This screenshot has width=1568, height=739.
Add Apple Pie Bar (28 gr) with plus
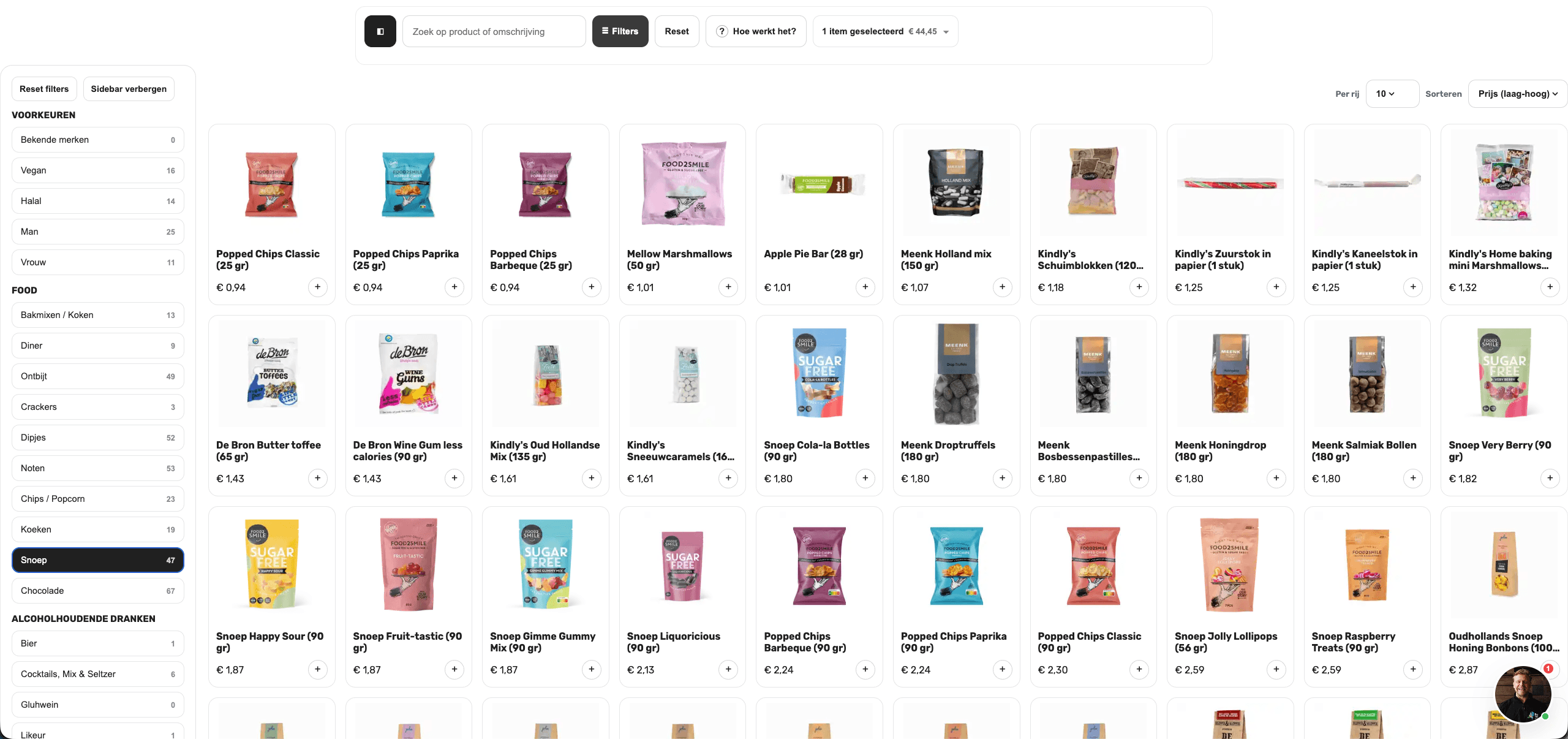(x=865, y=287)
